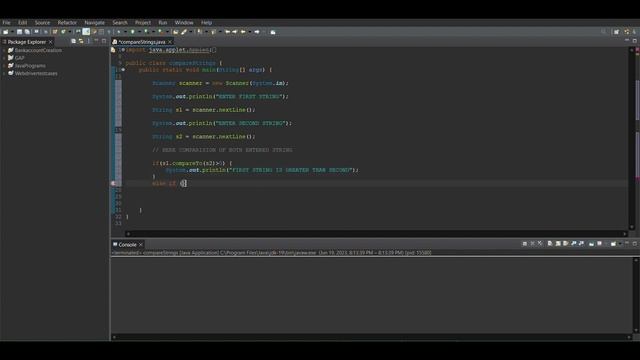Open the Help menu
640x360 pixels.
tap(206, 22)
